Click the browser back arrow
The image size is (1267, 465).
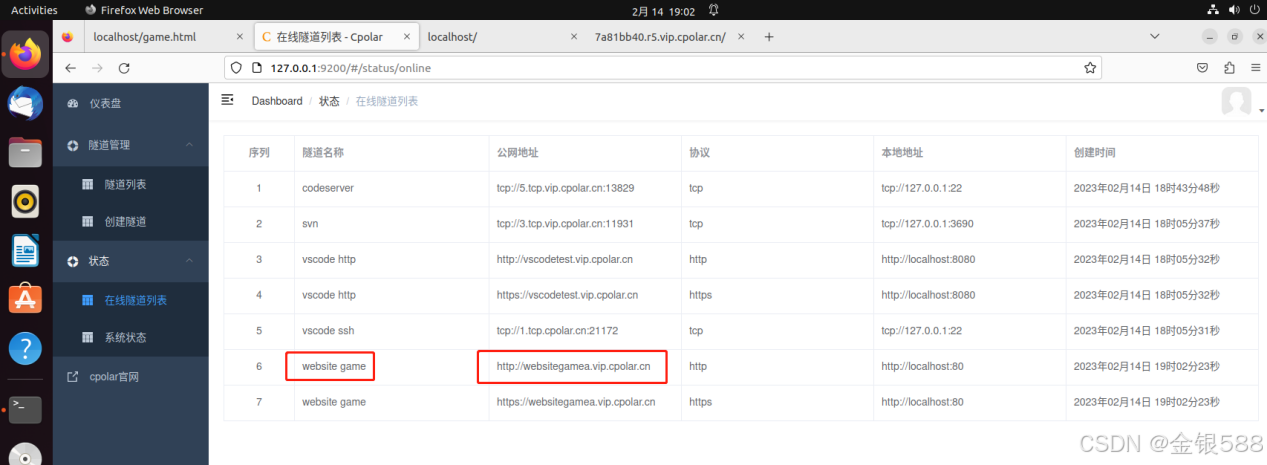[70, 68]
